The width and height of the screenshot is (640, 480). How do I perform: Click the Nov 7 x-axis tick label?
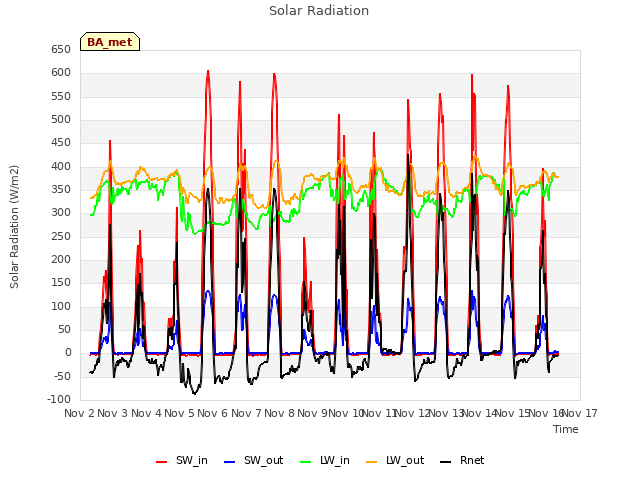(x=246, y=413)
